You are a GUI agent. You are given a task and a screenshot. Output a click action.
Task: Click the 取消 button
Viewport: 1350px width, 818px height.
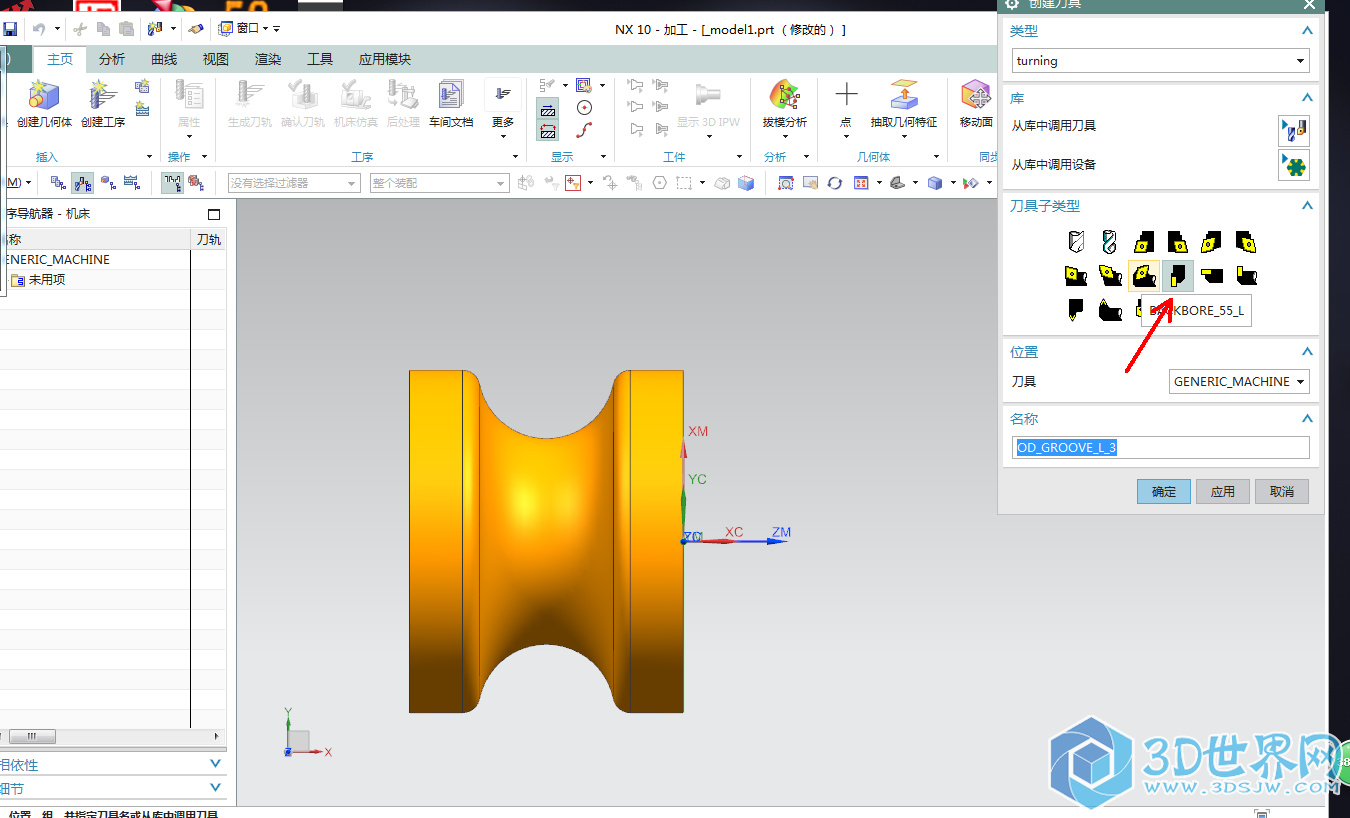1282,491
